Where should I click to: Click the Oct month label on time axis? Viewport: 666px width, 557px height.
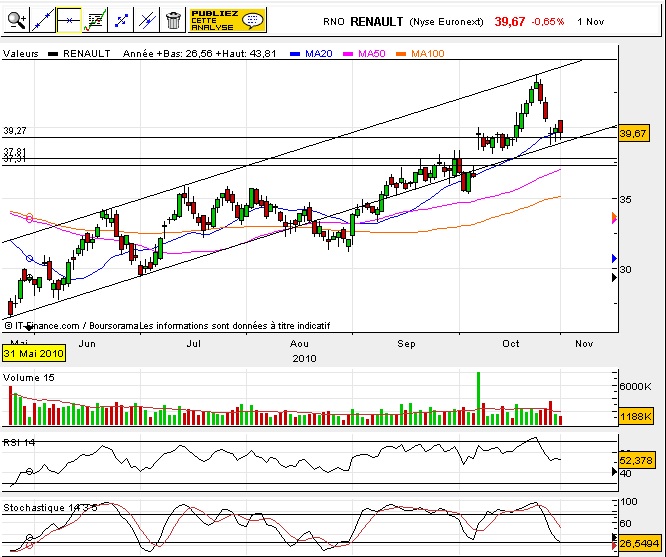pos(511,343)
